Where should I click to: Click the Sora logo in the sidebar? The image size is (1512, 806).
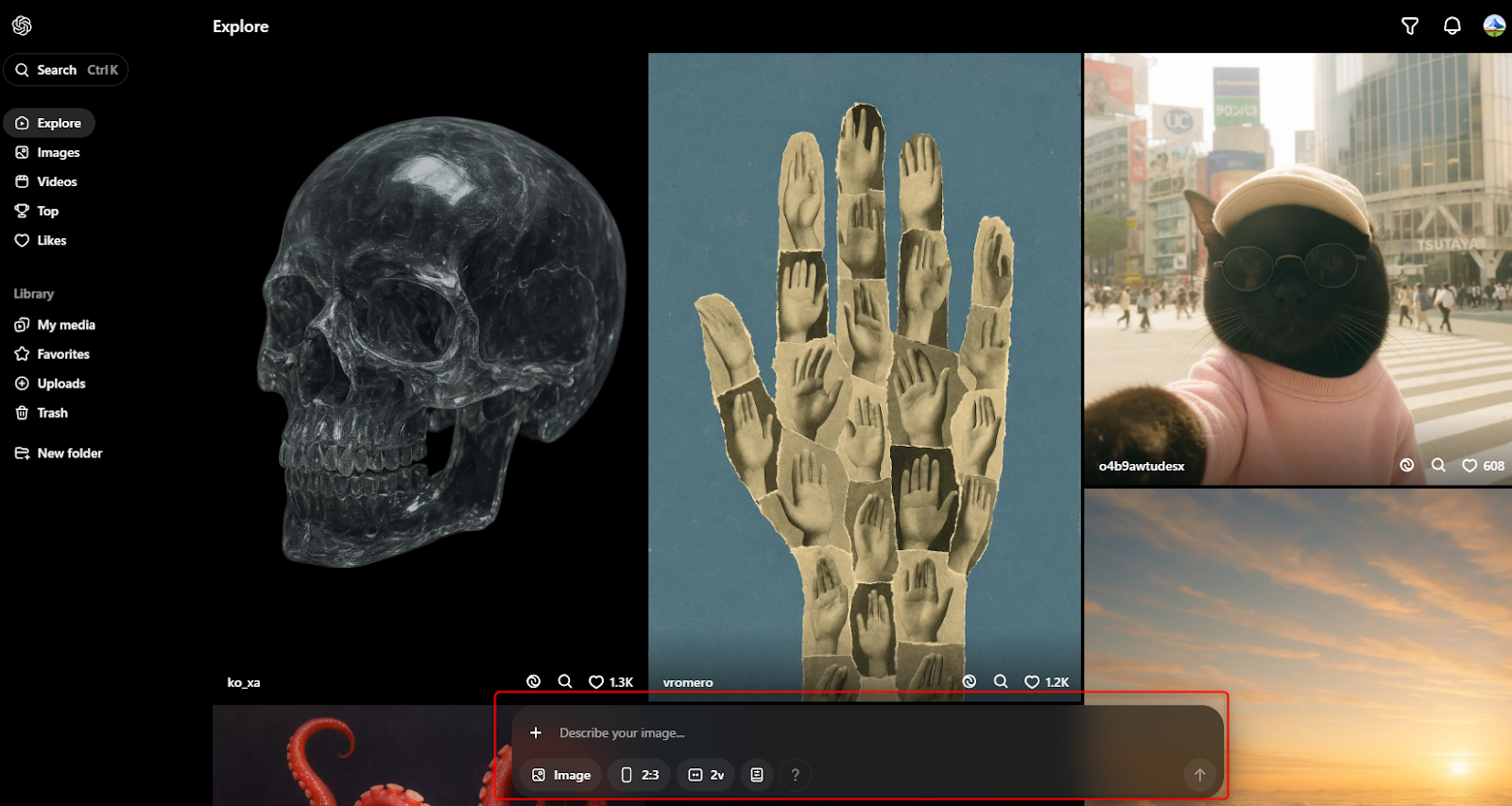tap(22, 26)
